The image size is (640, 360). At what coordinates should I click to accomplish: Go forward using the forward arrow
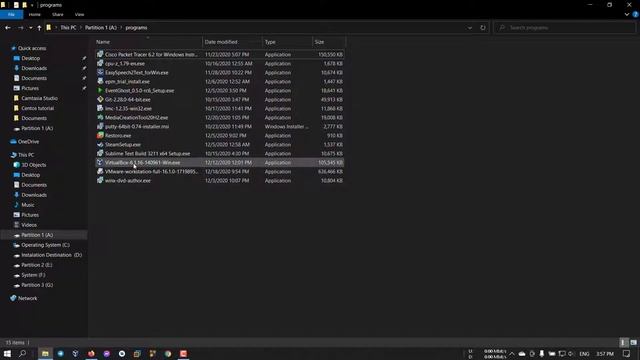pos(20,28)
